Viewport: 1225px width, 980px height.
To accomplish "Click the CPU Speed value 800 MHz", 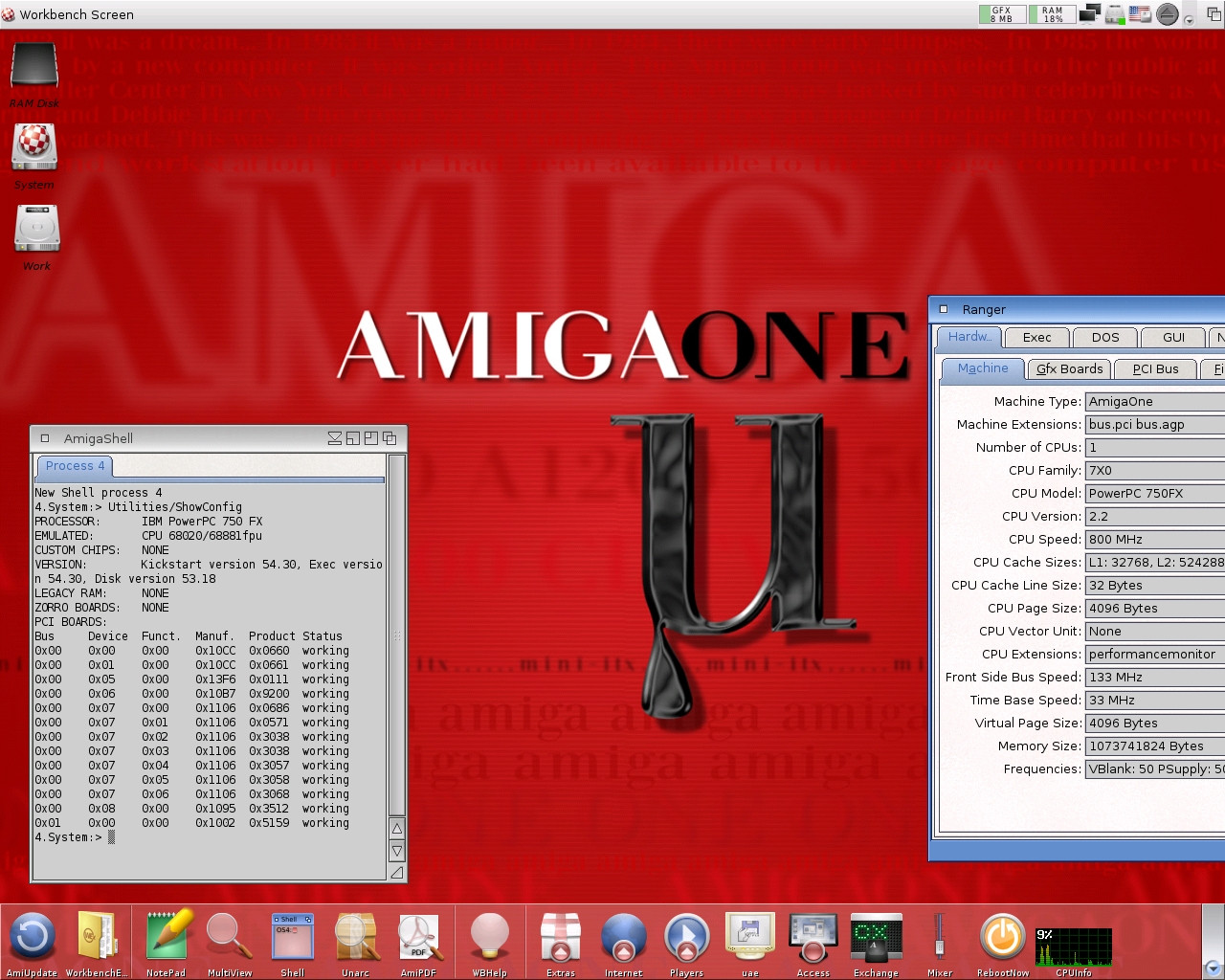I will click(x=1155, y=539).
